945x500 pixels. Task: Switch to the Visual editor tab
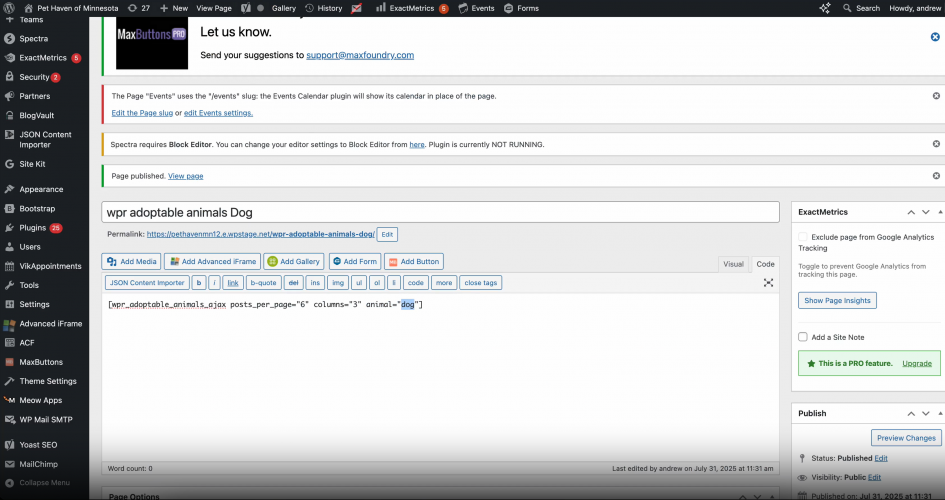[733, 264]
